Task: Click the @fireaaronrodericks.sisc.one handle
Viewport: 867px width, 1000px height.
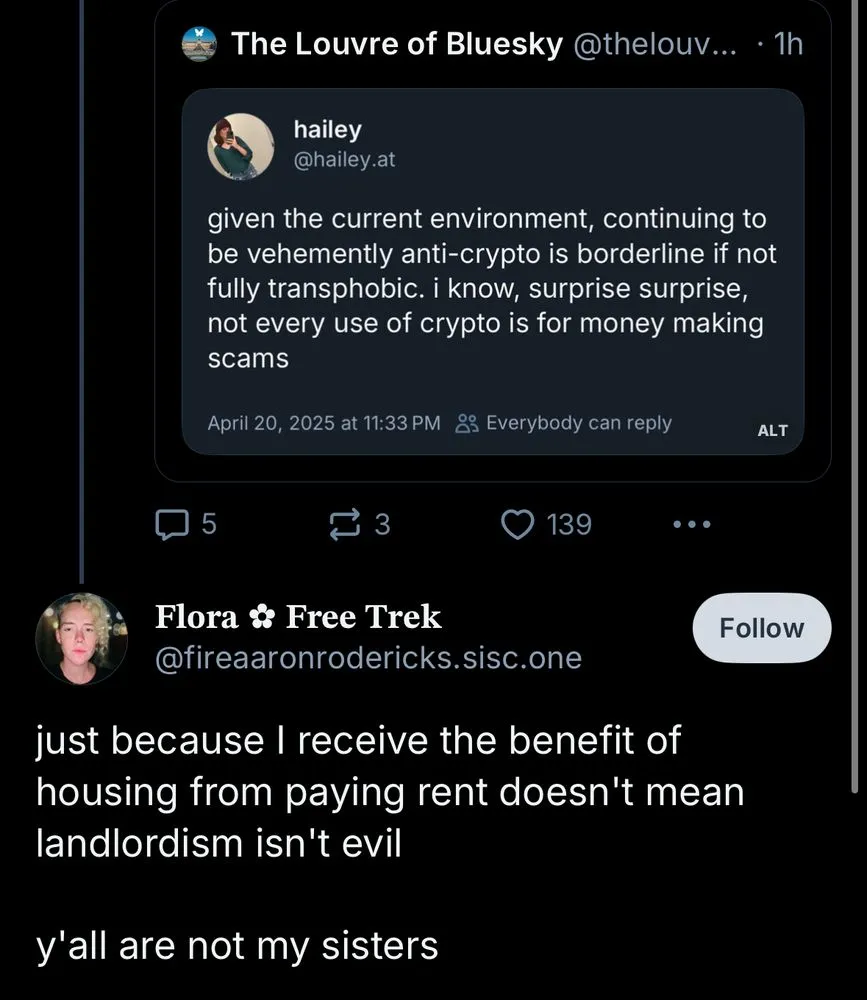Action: [x=368, y=658]
